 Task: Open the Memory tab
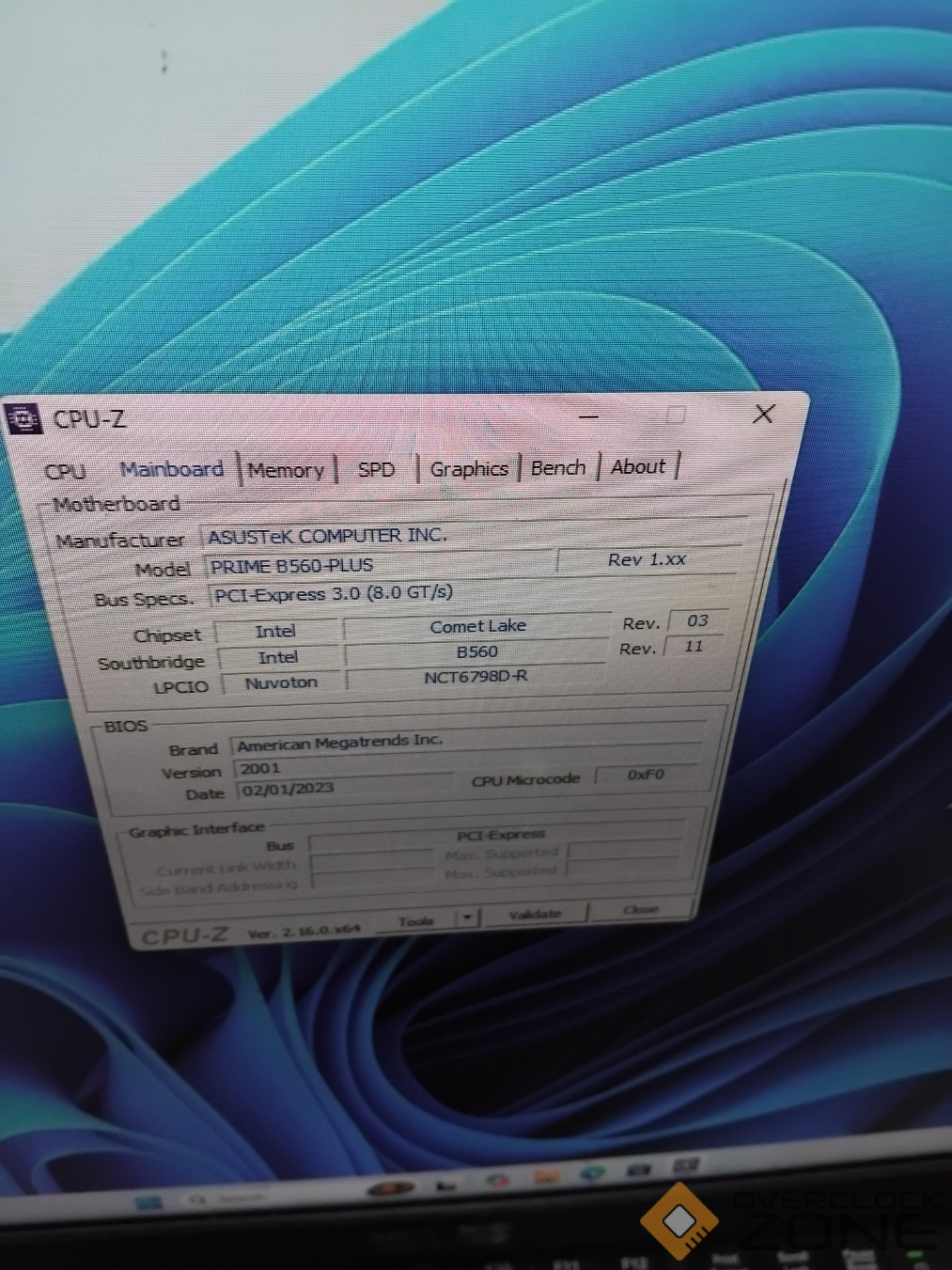286,470
